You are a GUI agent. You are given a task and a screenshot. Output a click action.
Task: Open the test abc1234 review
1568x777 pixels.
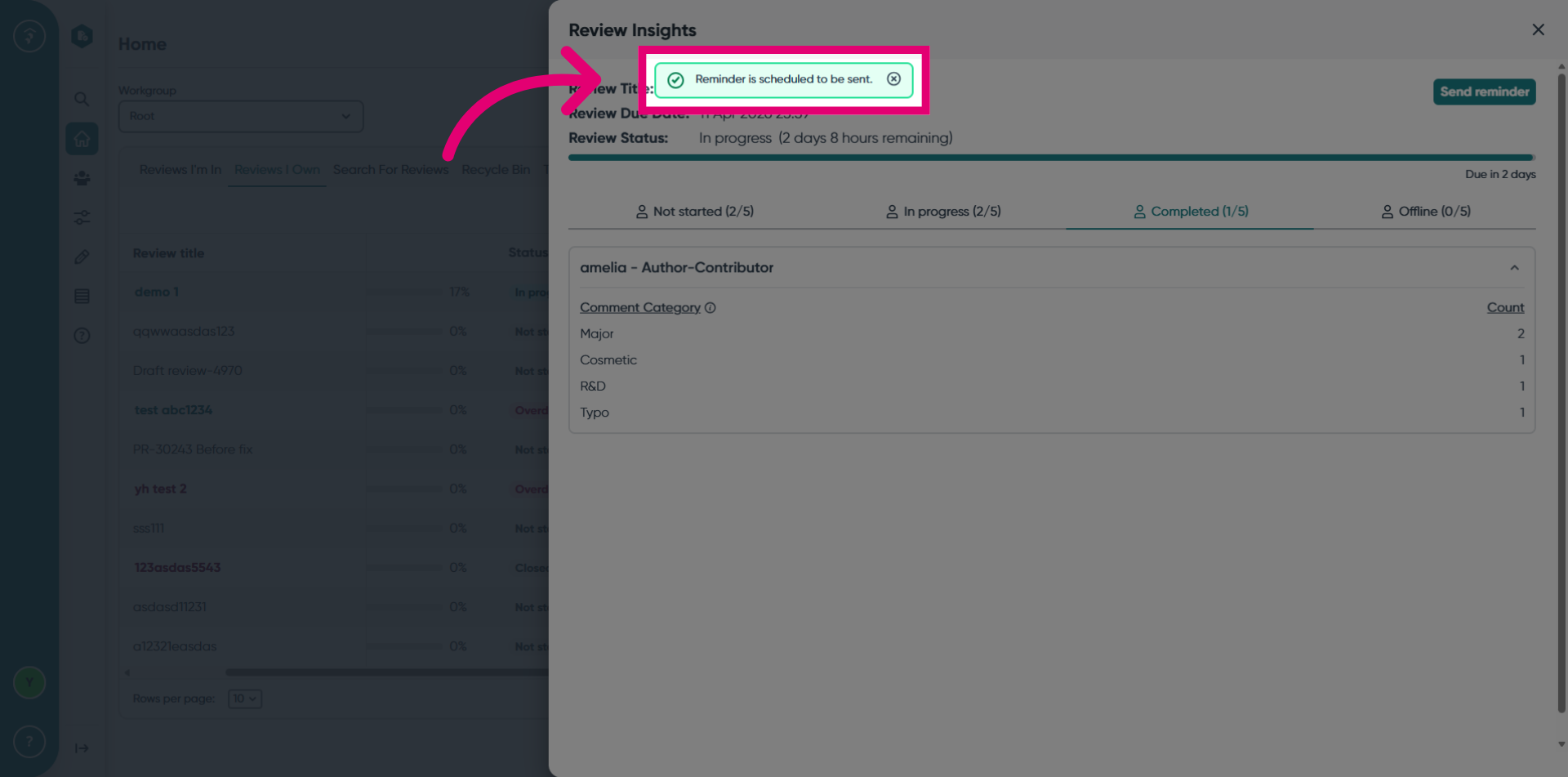(x=173, y=410)
